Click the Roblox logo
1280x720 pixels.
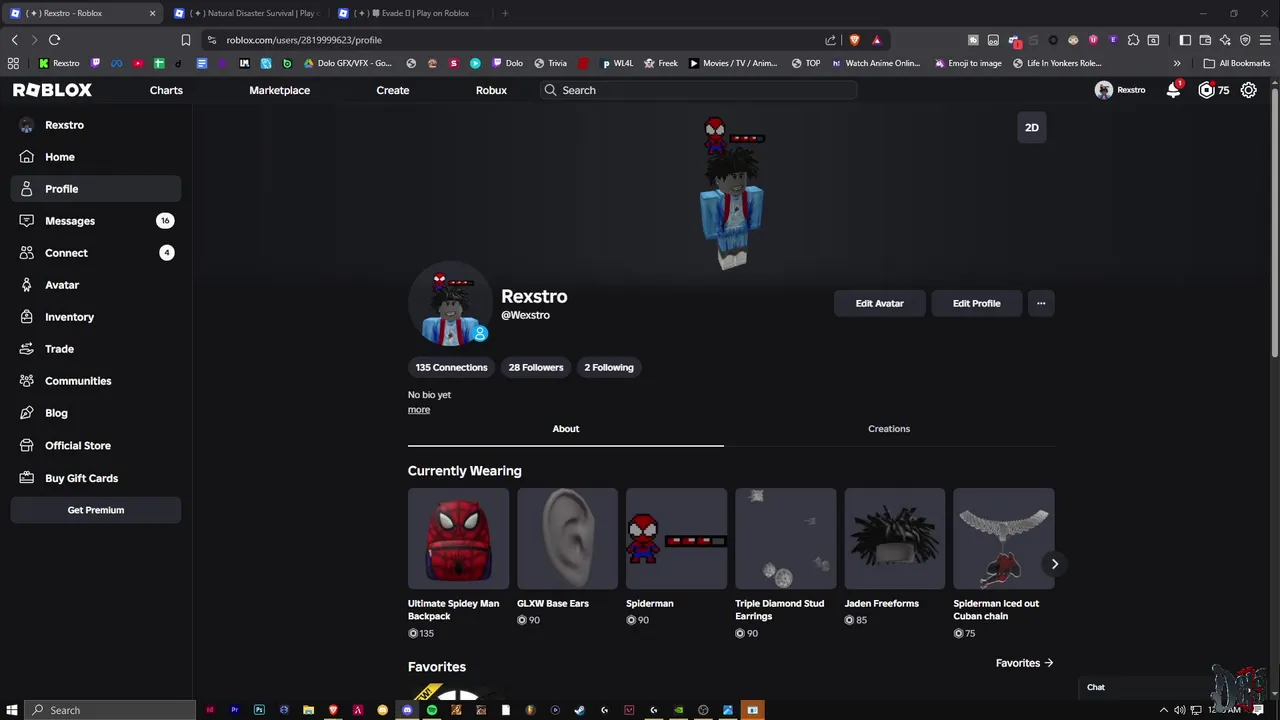click(52, 90)
